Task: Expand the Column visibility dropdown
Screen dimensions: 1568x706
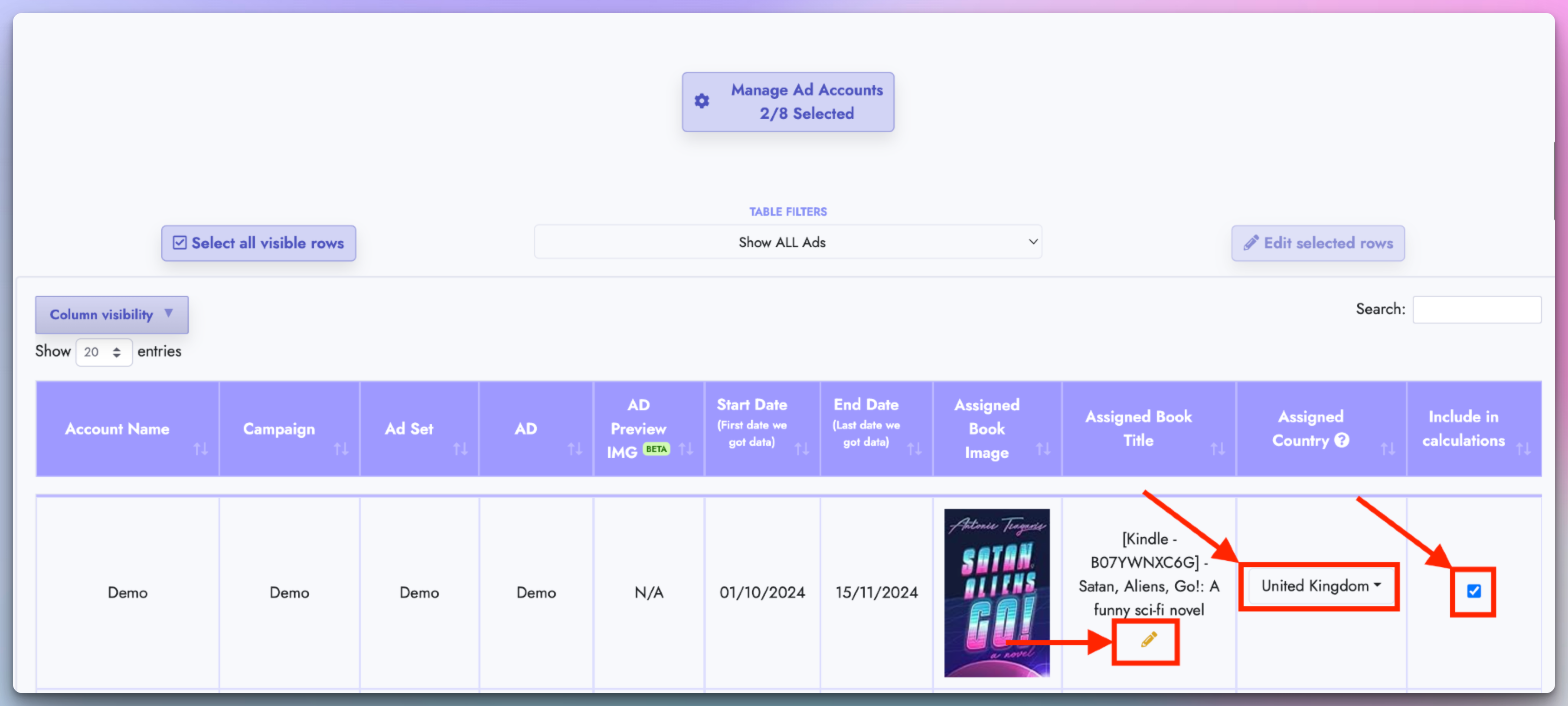Action: point(112,314)
